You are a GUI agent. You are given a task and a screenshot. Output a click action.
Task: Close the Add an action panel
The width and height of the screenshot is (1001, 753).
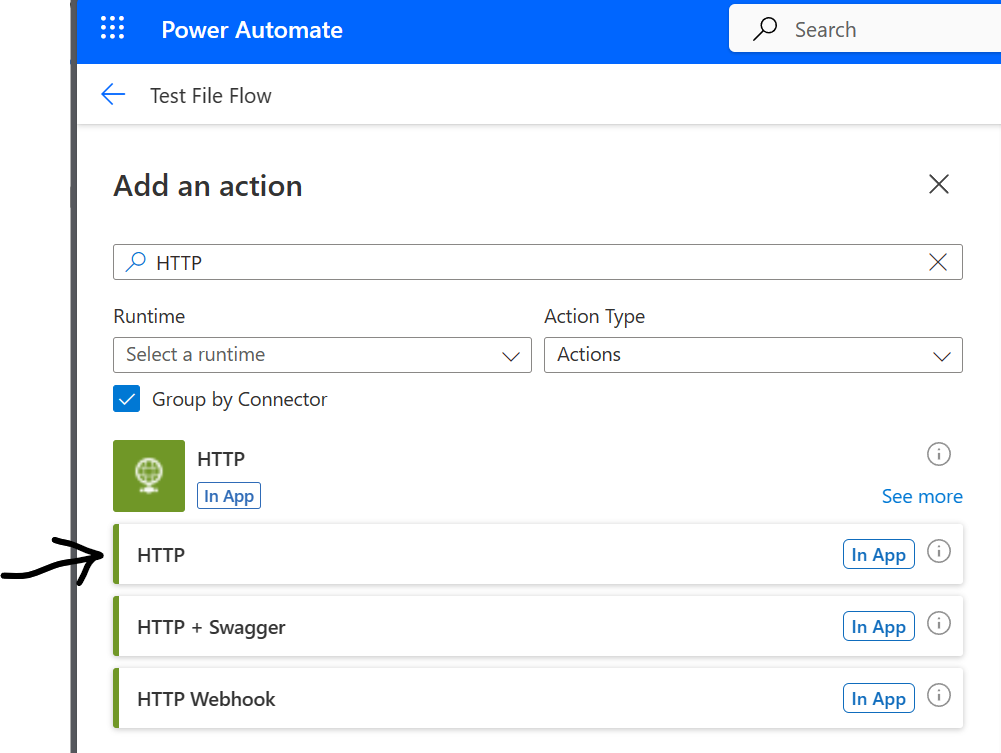click(x=938, y=184)
